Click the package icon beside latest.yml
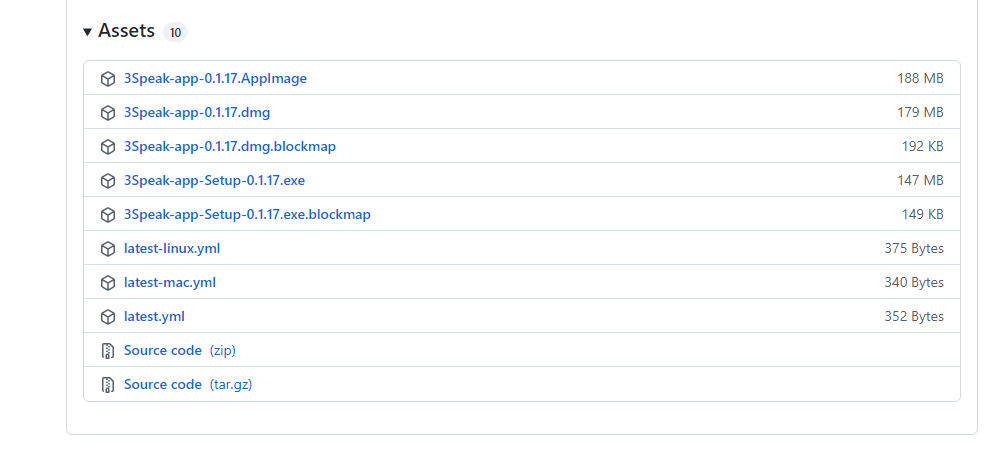Screen dimensions: 1000x453 pos(108,316)
